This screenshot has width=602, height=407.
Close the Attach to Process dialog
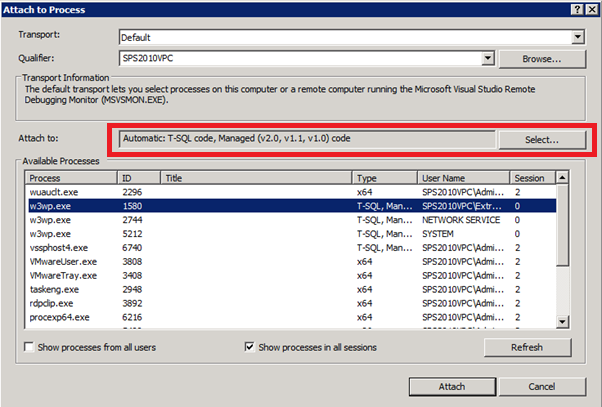coord(592,10)
